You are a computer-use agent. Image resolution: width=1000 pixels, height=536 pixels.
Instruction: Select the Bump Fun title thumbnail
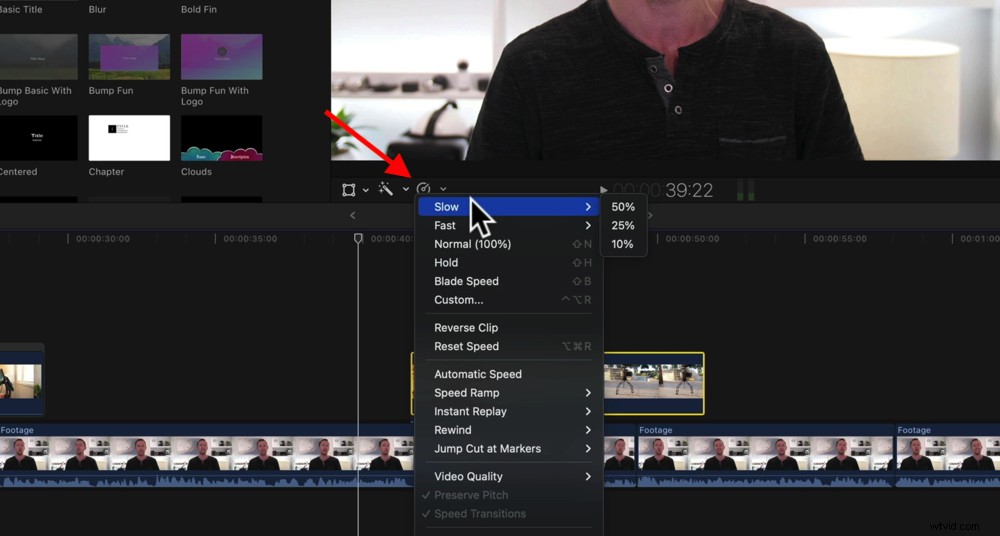tap(129, 57)
